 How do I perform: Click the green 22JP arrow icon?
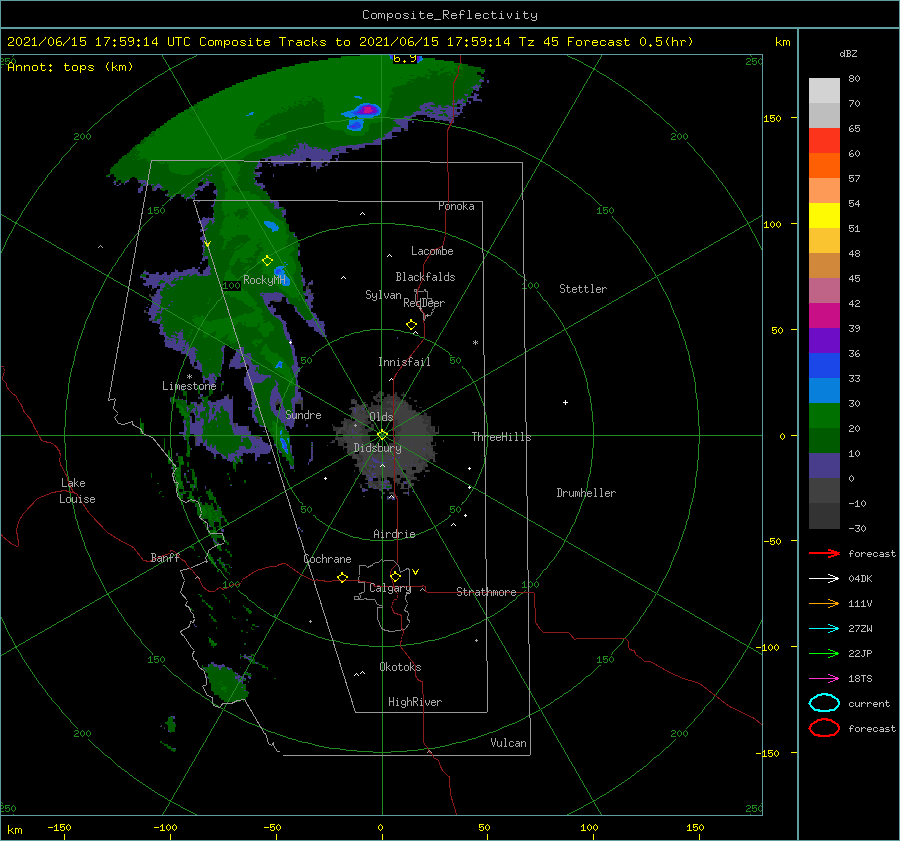tap(824, 653)
